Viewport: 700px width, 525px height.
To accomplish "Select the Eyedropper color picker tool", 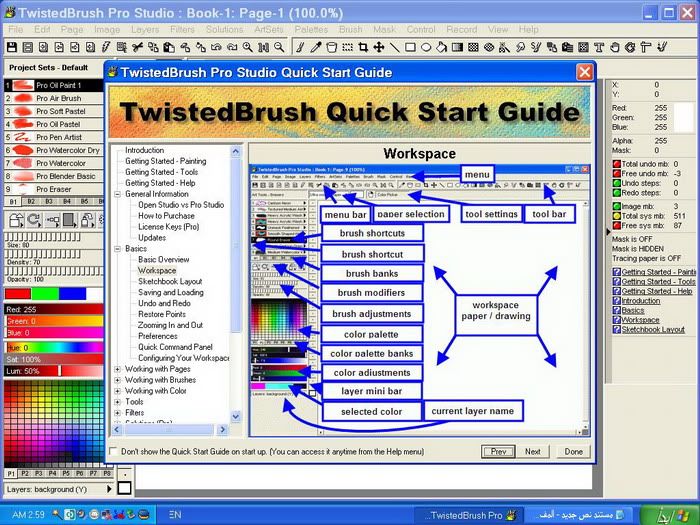I will point(316,47).
